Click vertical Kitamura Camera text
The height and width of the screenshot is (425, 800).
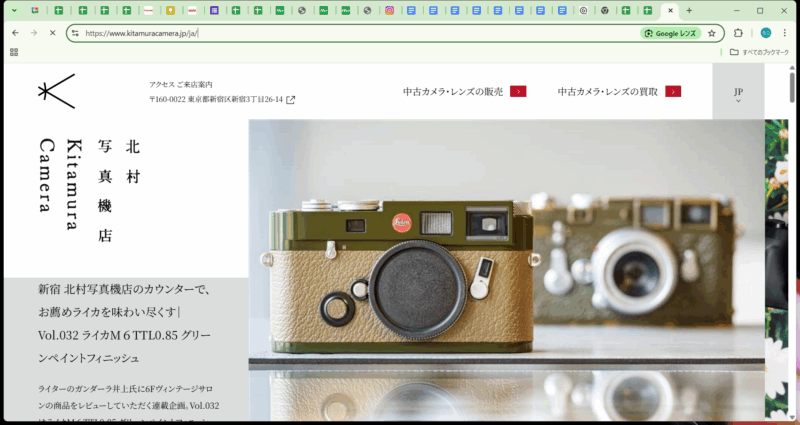[60, 184]
